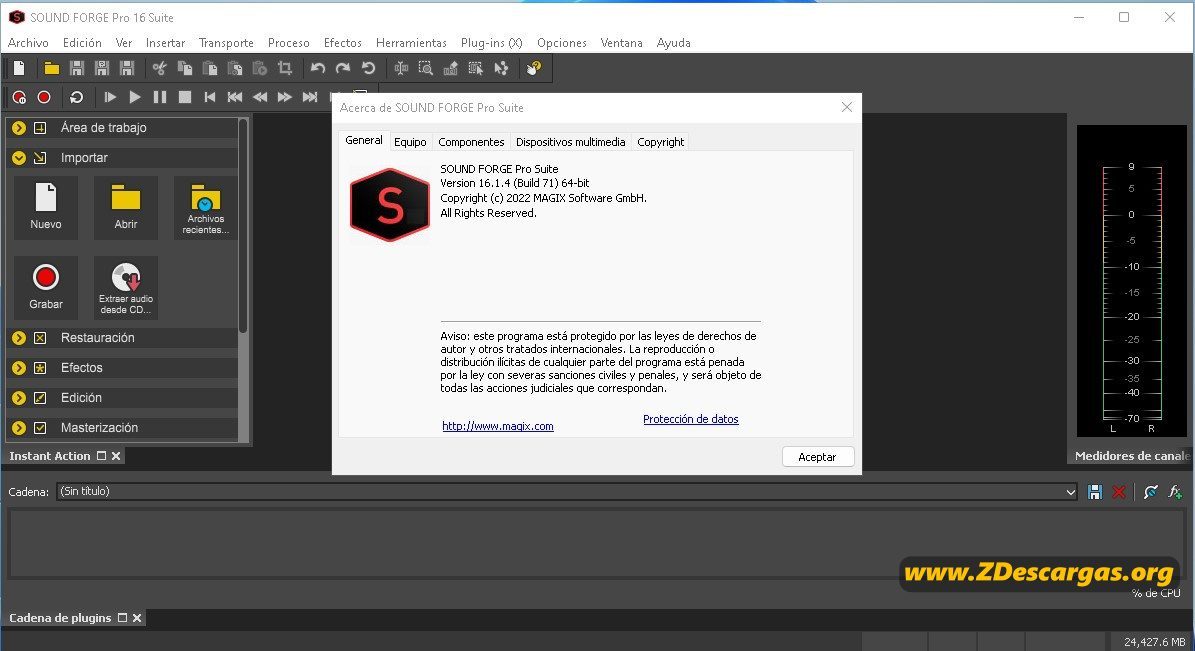Open the Dispositivos multimedia tab

(570, 142)
